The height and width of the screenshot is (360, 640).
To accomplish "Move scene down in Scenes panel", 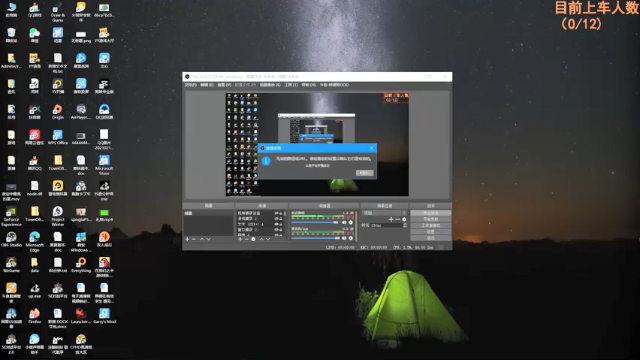I will pos(209,239).
